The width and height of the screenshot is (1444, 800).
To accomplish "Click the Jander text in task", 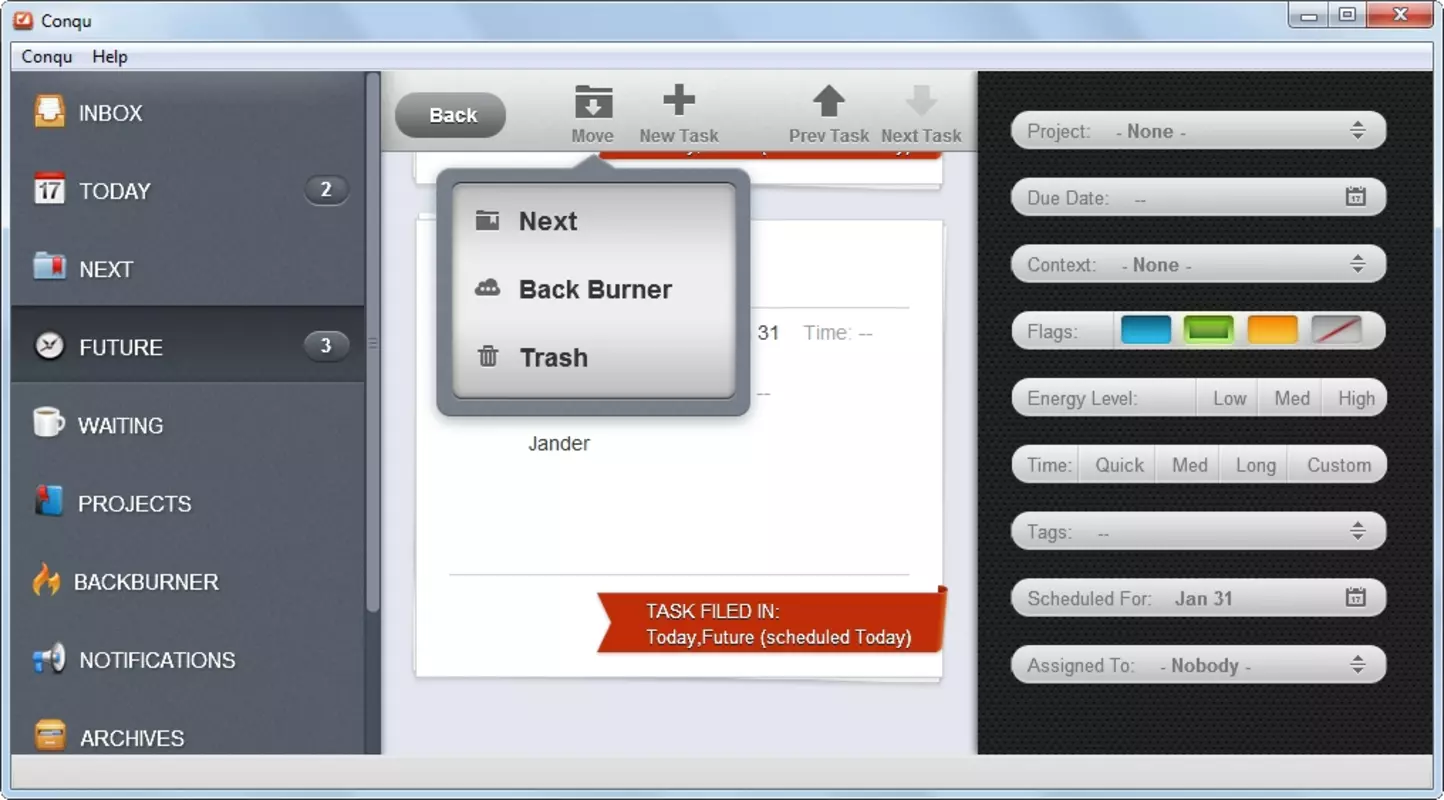I will coord(558,443).
